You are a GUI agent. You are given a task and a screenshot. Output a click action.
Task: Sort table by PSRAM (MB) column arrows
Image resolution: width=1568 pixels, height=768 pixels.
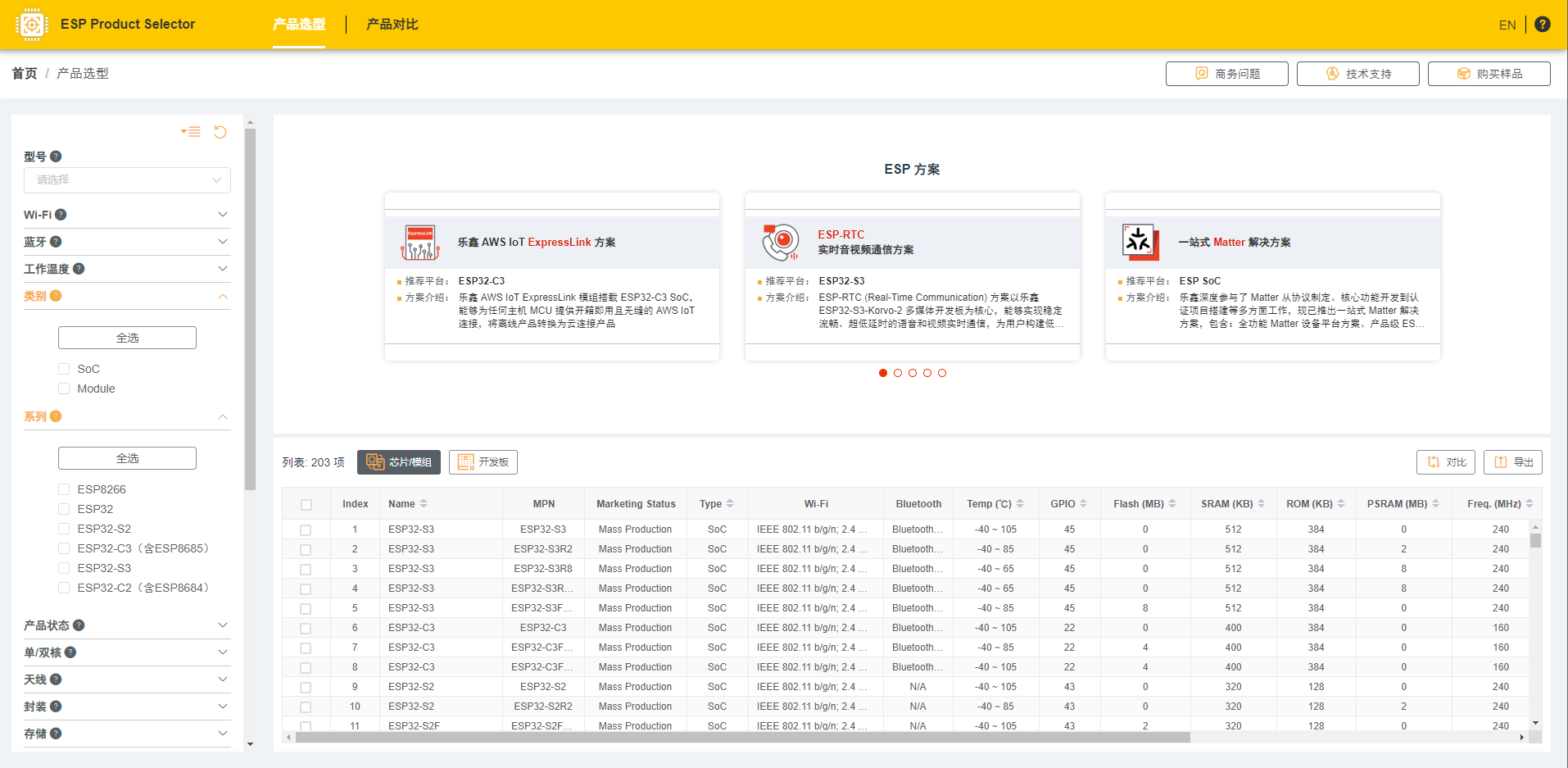[x=1435, y=504]
